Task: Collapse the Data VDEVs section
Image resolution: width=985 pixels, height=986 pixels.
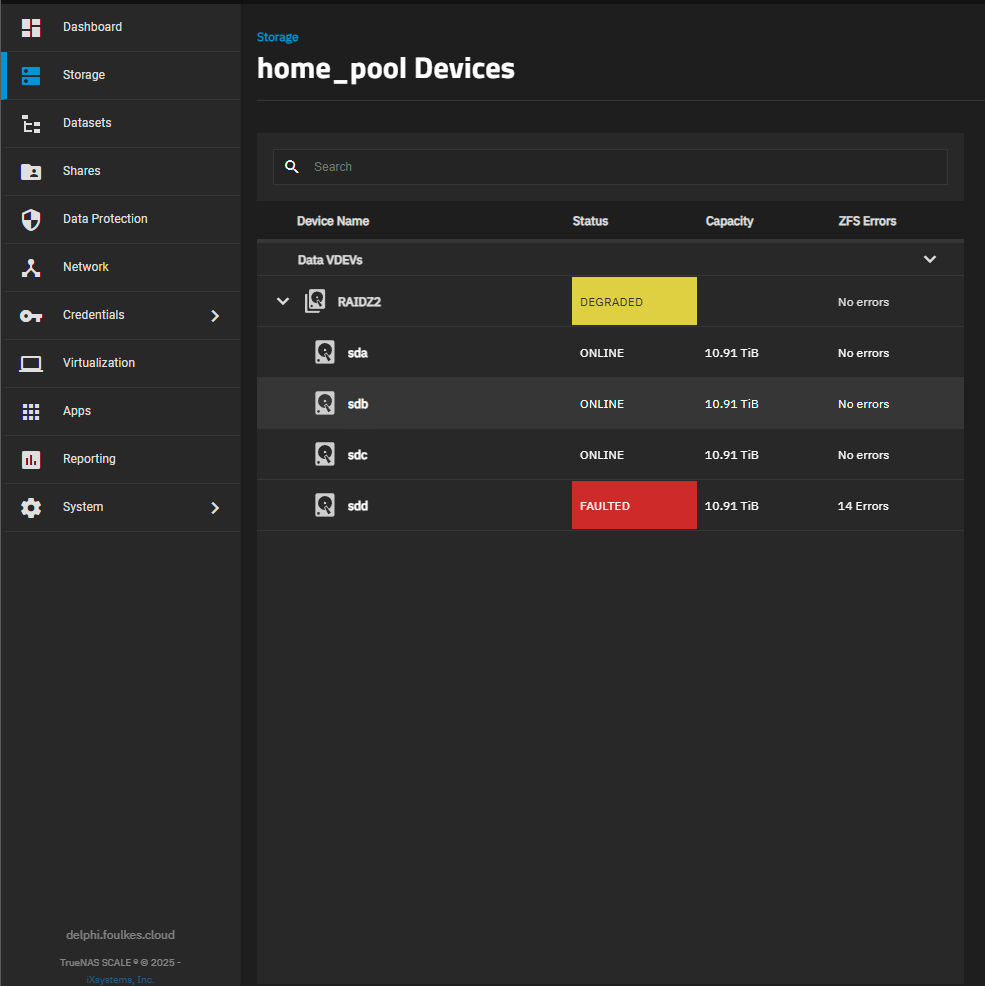Action: (x=929, y=260)
